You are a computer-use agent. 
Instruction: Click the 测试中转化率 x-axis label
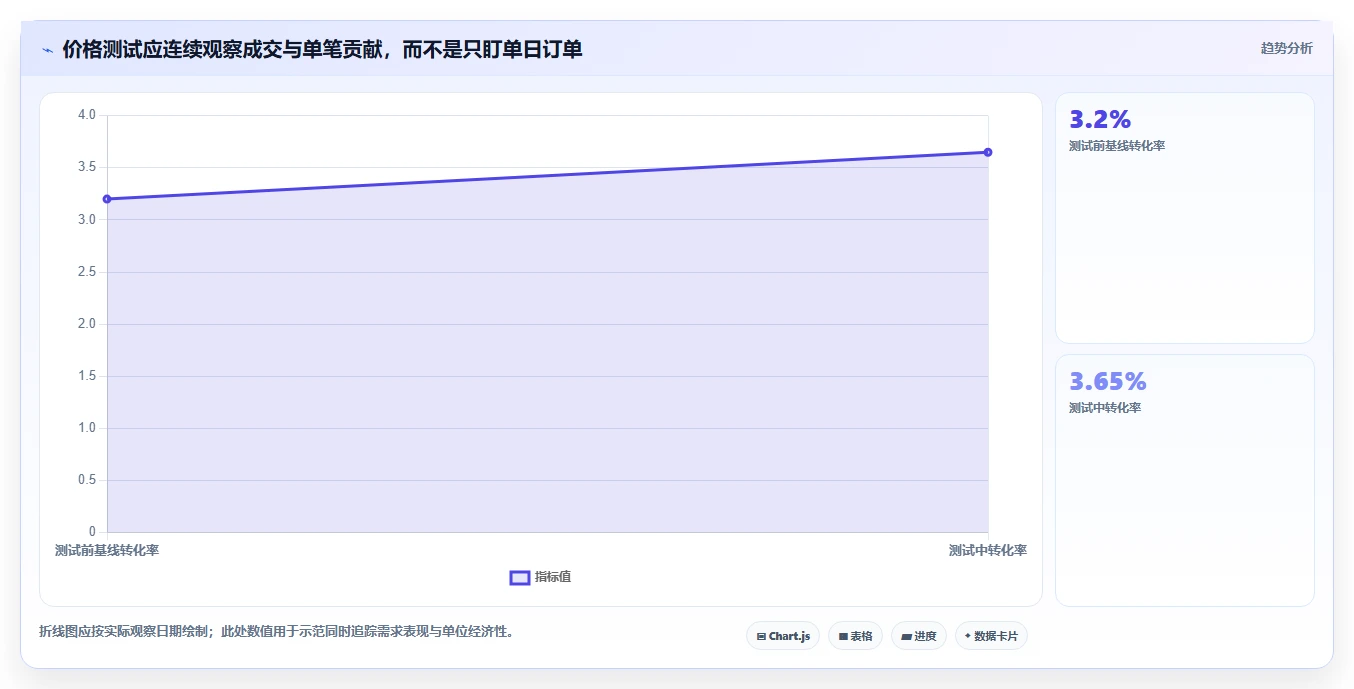pos(988,551)
